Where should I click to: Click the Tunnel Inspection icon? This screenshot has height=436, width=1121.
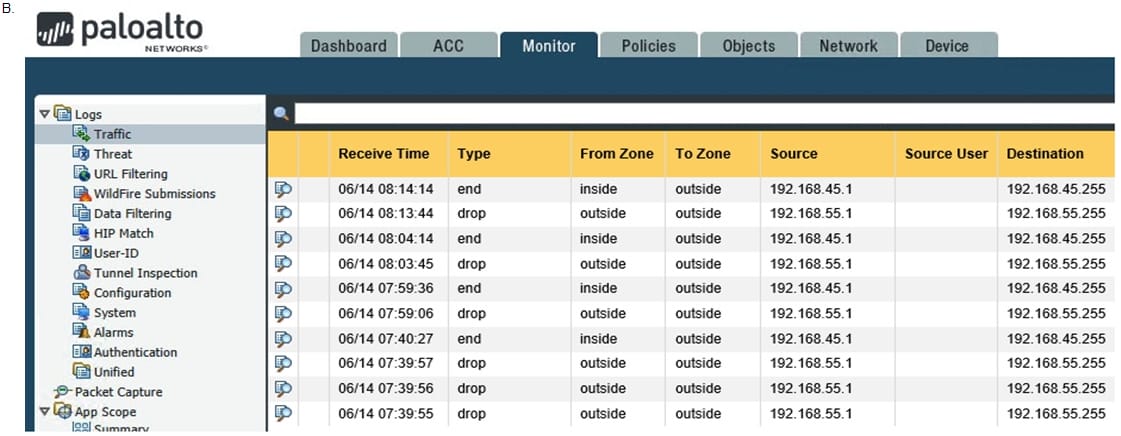click(x=82, y=273)
